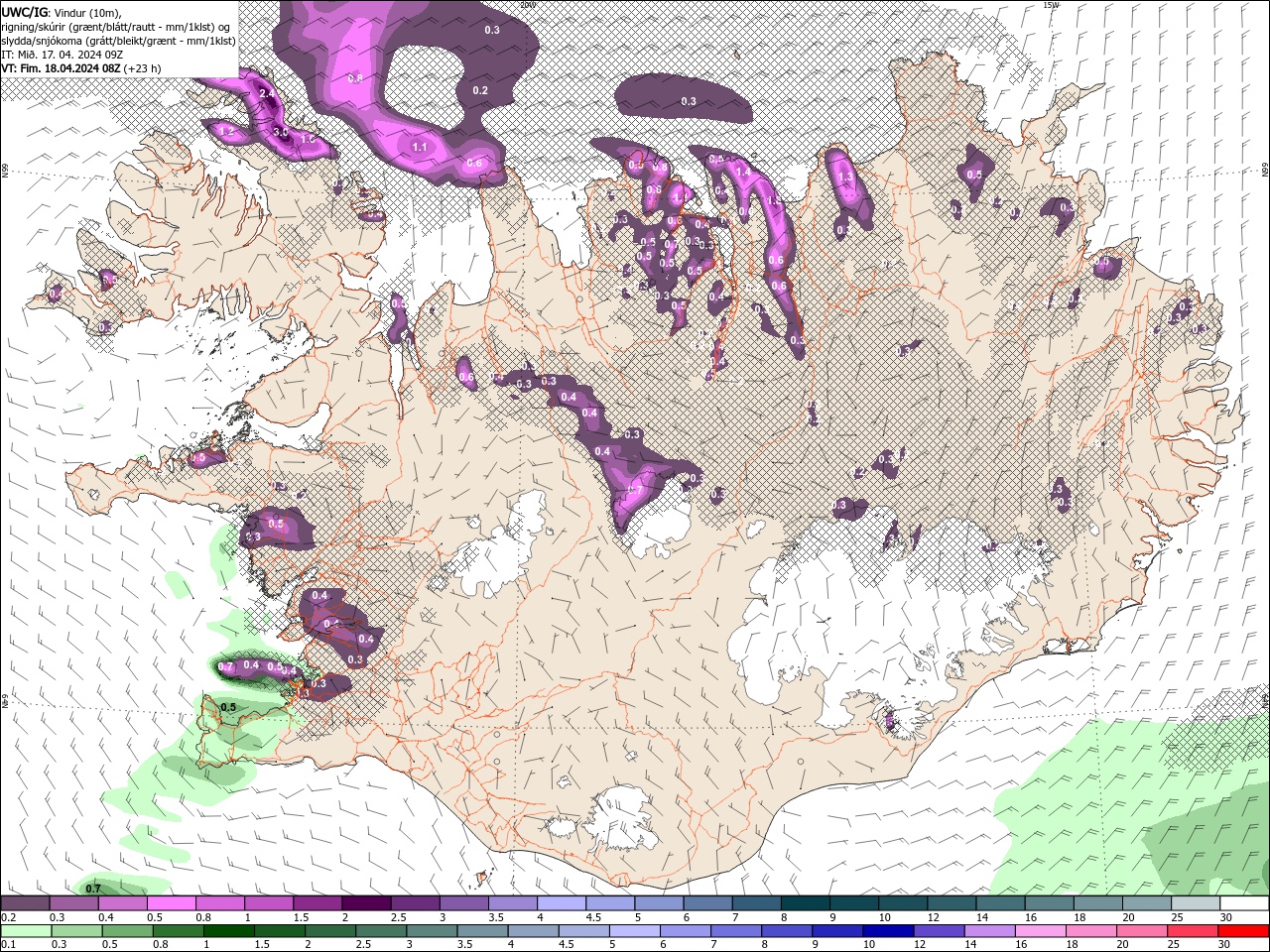Click the black '0.5' rain value on Reykjanes
This screenshot has width=1270, height=952.
228,707
